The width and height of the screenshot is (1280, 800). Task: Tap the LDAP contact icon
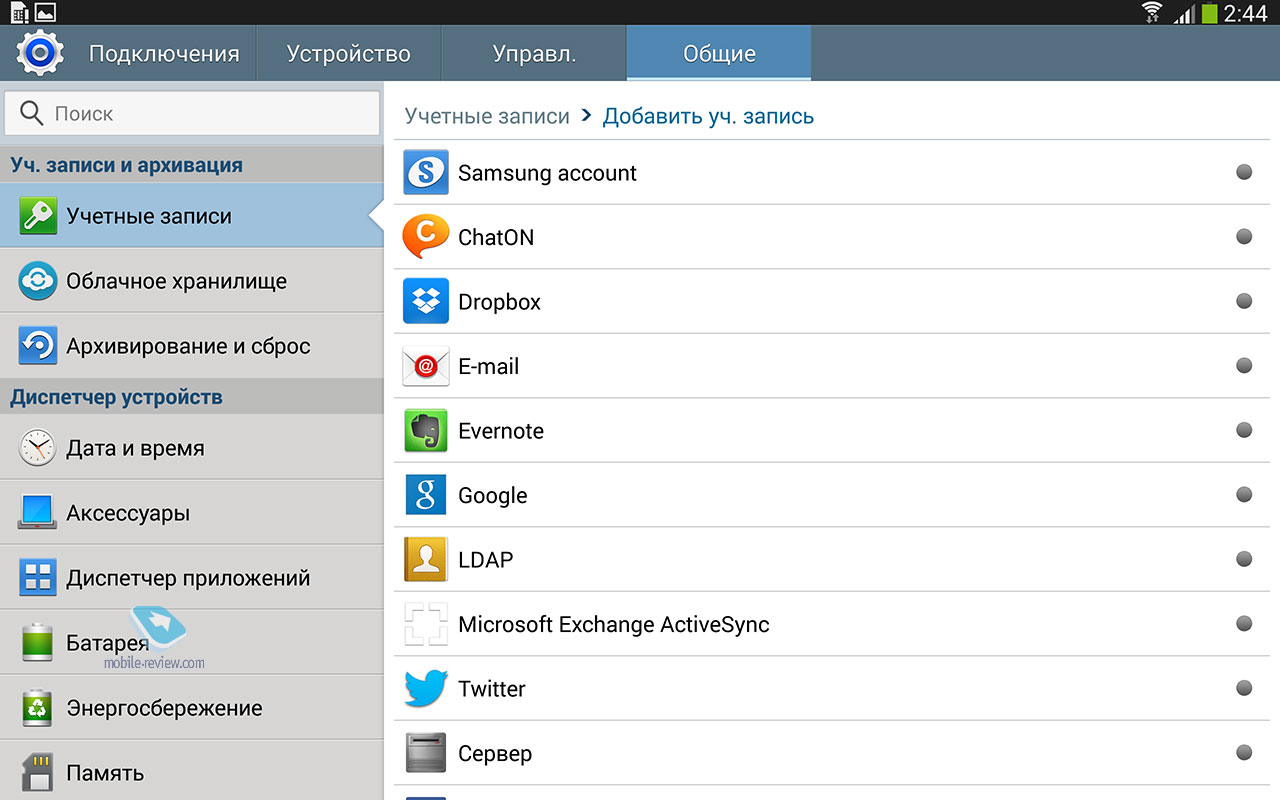pos(426,559)
